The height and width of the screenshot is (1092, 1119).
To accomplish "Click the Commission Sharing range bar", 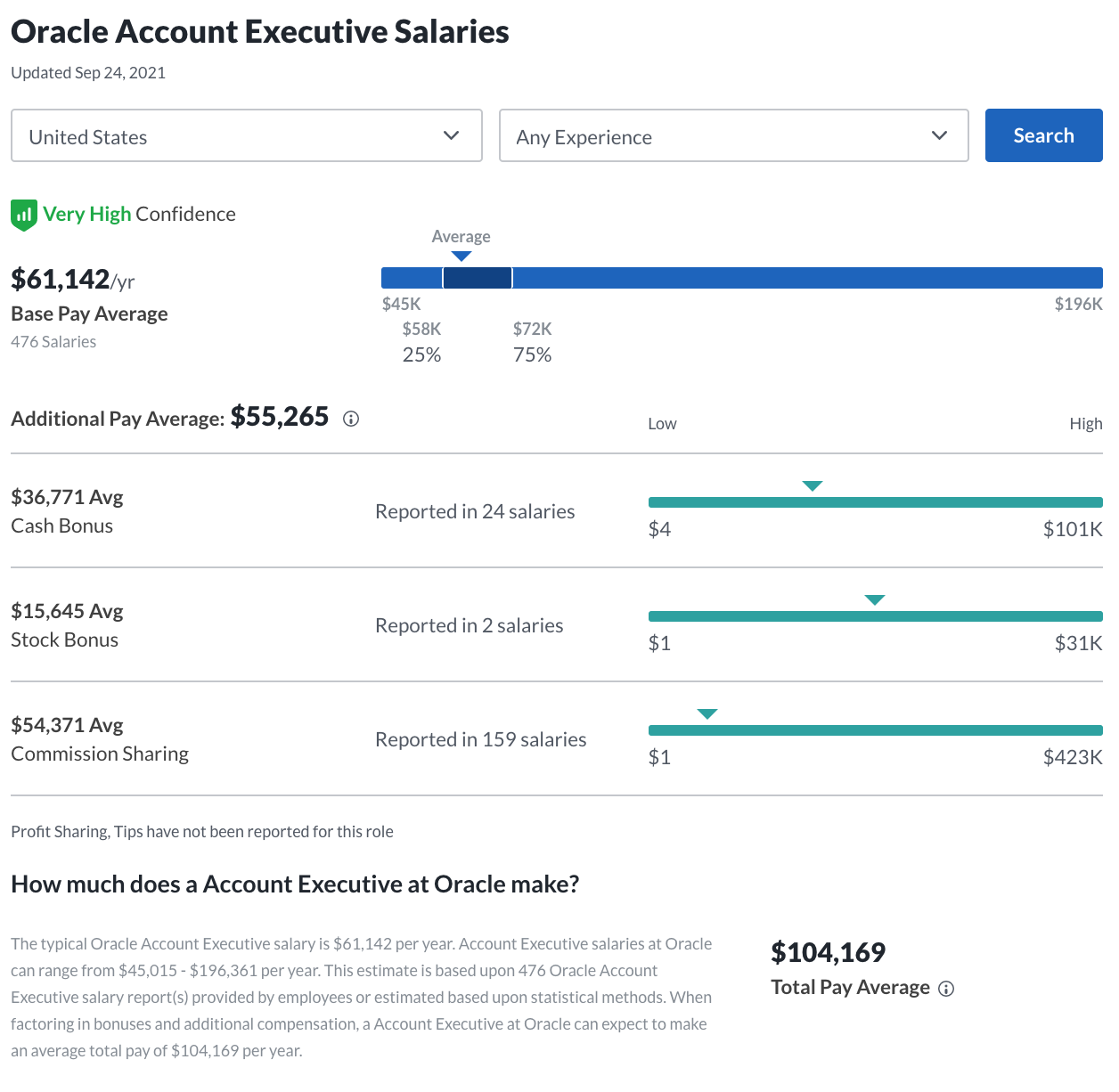I will (876, 730).
